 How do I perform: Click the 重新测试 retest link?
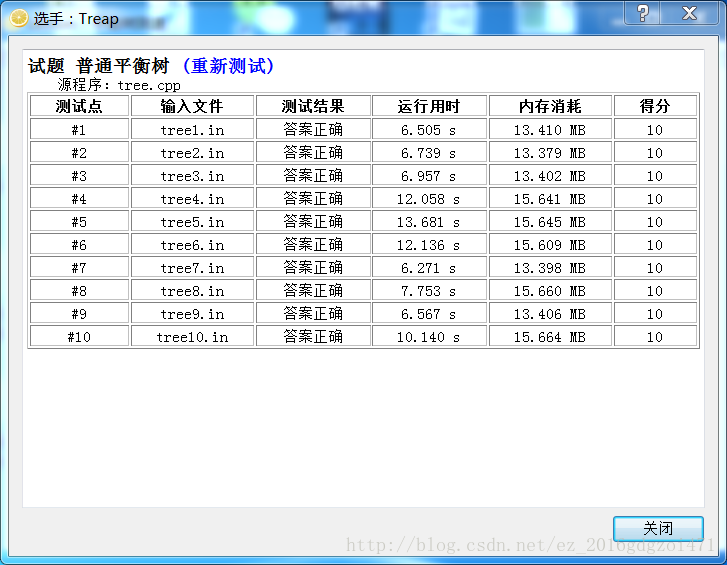228,65
